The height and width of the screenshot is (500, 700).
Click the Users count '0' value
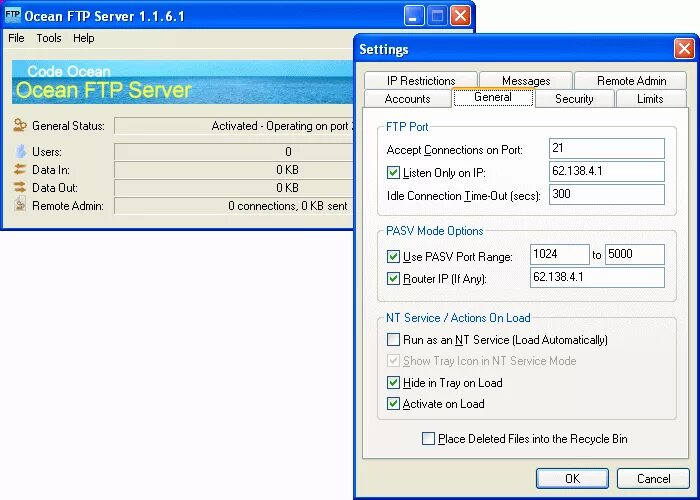coord(288,152)
